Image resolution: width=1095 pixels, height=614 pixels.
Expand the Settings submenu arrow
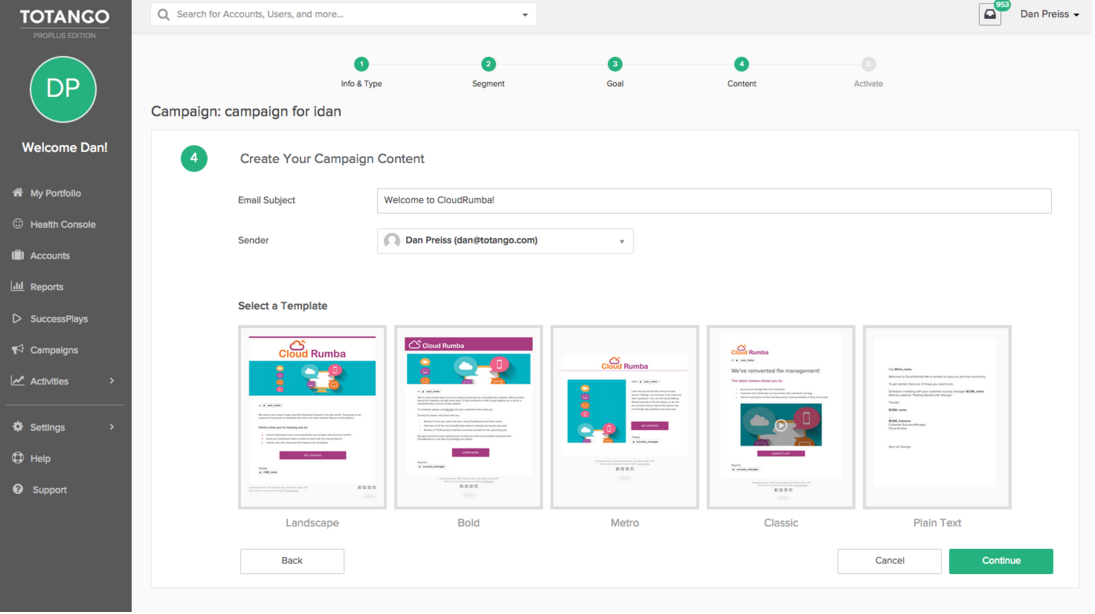pyautogui.click(x=112, y=427)
